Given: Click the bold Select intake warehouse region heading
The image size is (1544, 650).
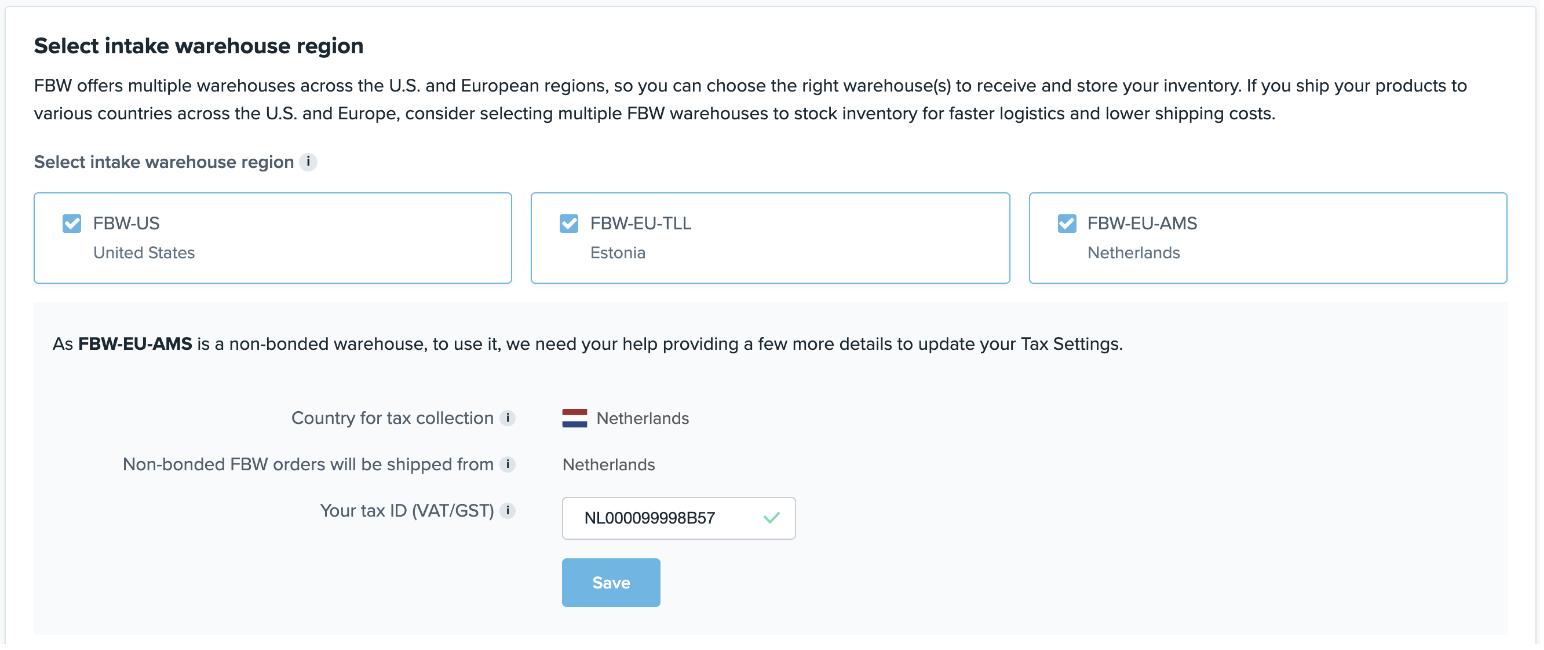Looking at the screenshot, I should [199, 46].
